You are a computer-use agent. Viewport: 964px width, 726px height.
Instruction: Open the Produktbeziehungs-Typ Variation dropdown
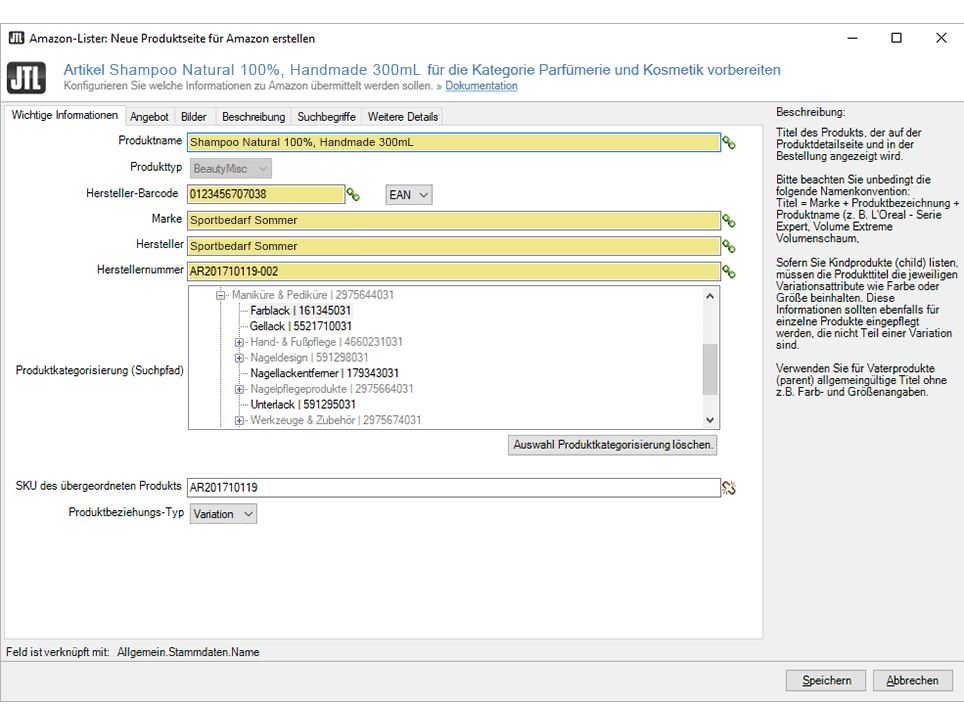223,514
